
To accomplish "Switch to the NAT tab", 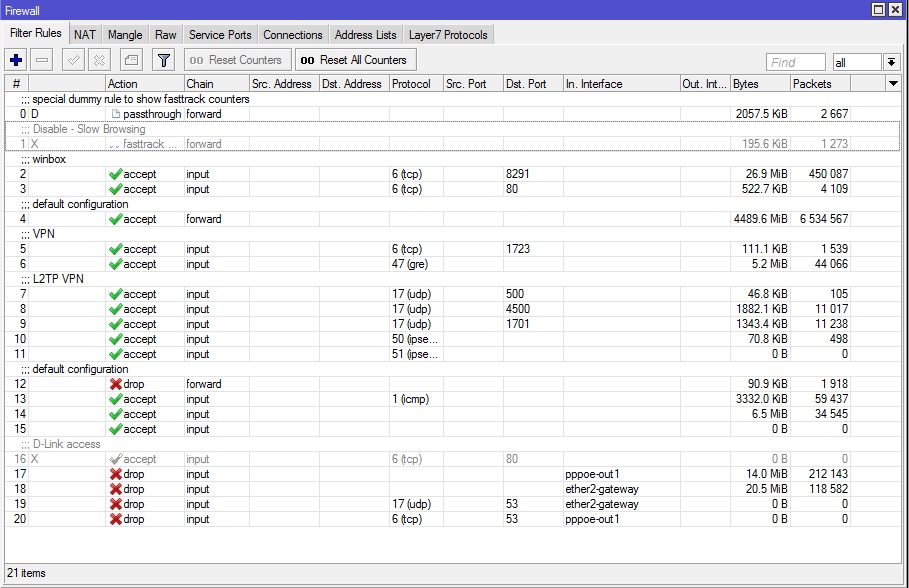I will point(85,35).
